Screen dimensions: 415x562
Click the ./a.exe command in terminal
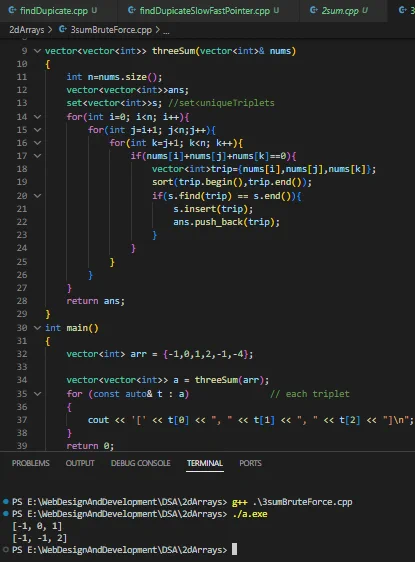click(249, 514)
